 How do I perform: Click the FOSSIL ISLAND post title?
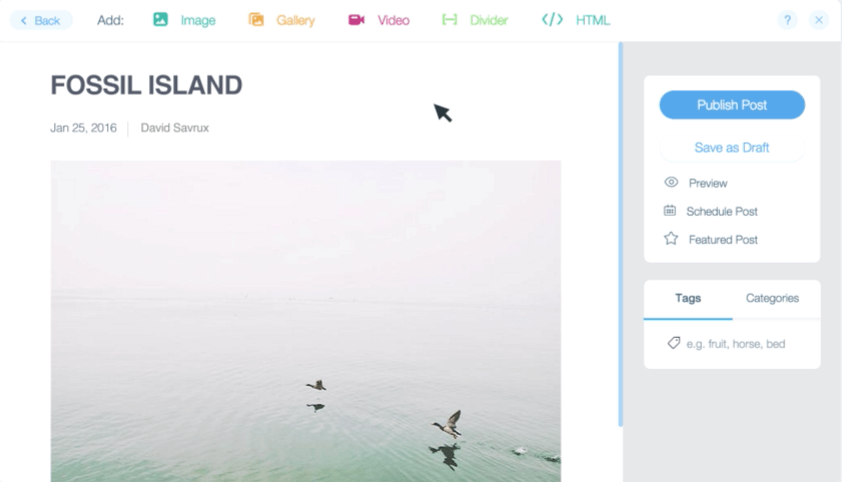pyautogui.click(x=146, y=85)
